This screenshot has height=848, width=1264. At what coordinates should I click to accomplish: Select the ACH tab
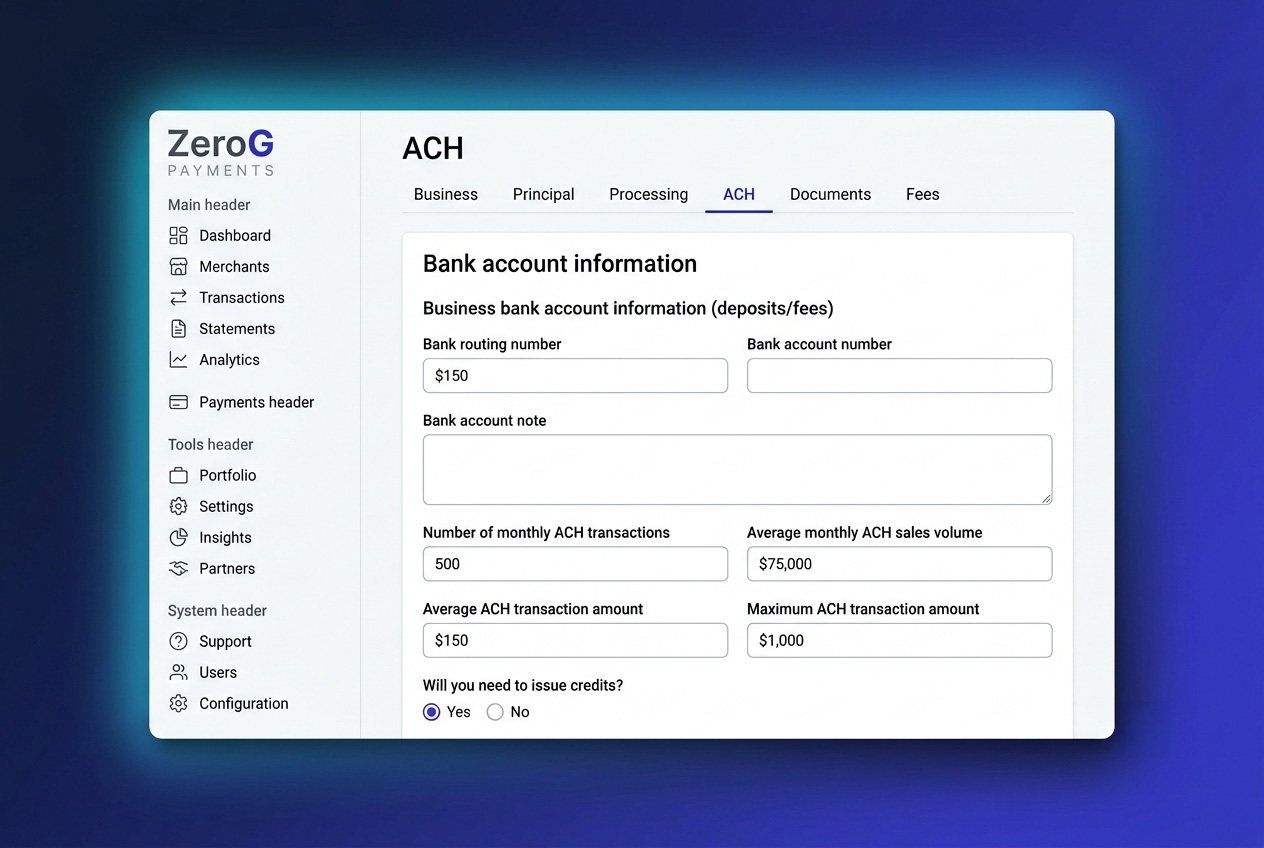[739, 194]
